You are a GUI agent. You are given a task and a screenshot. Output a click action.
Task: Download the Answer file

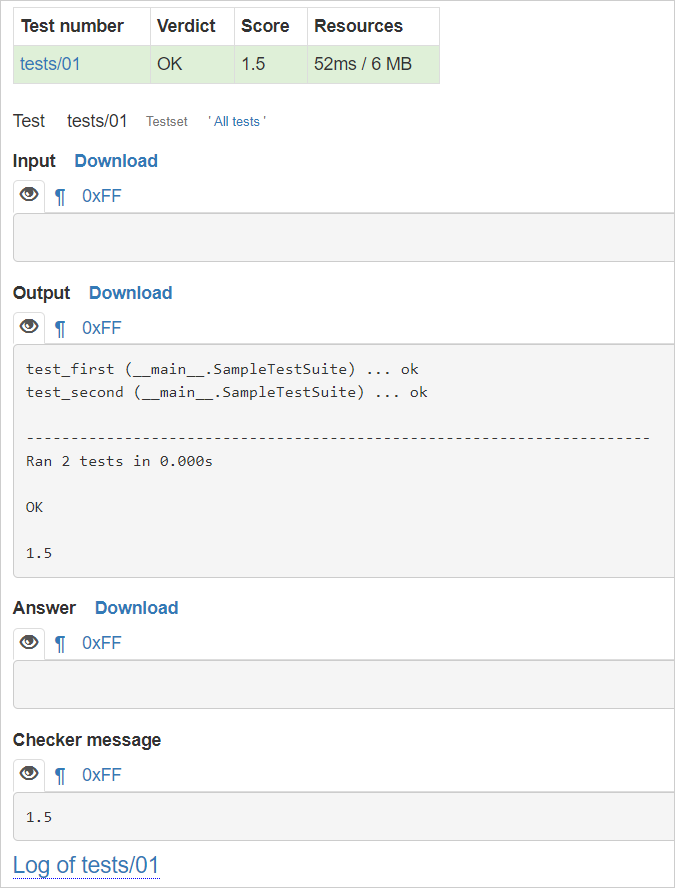coord(136,608)
